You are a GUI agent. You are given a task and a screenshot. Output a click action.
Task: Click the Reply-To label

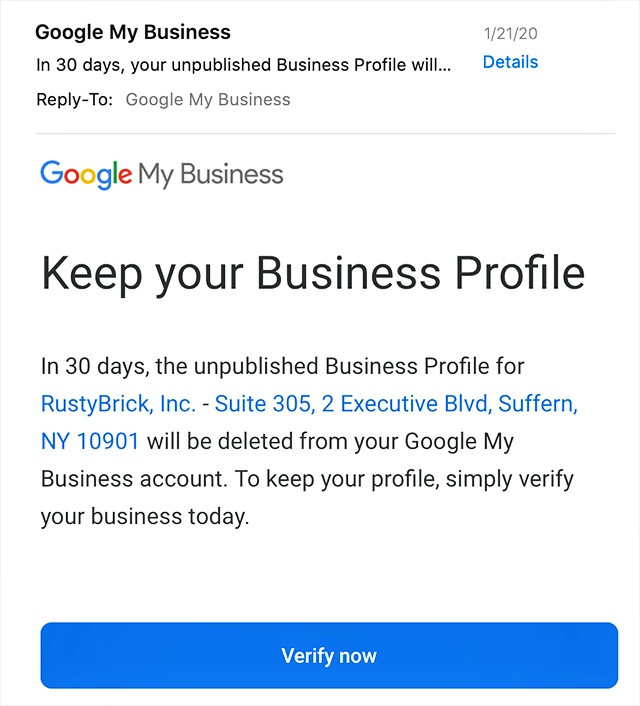[x=74, y=100]
